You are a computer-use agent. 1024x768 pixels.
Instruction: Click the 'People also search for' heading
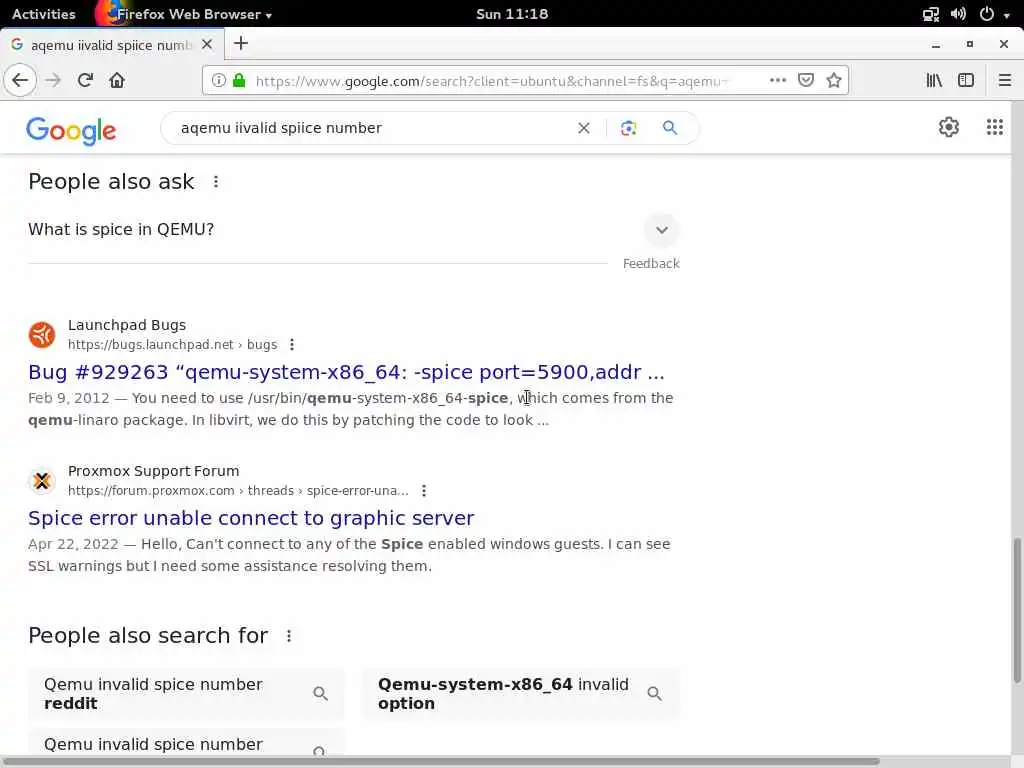[x=148, y=635]
